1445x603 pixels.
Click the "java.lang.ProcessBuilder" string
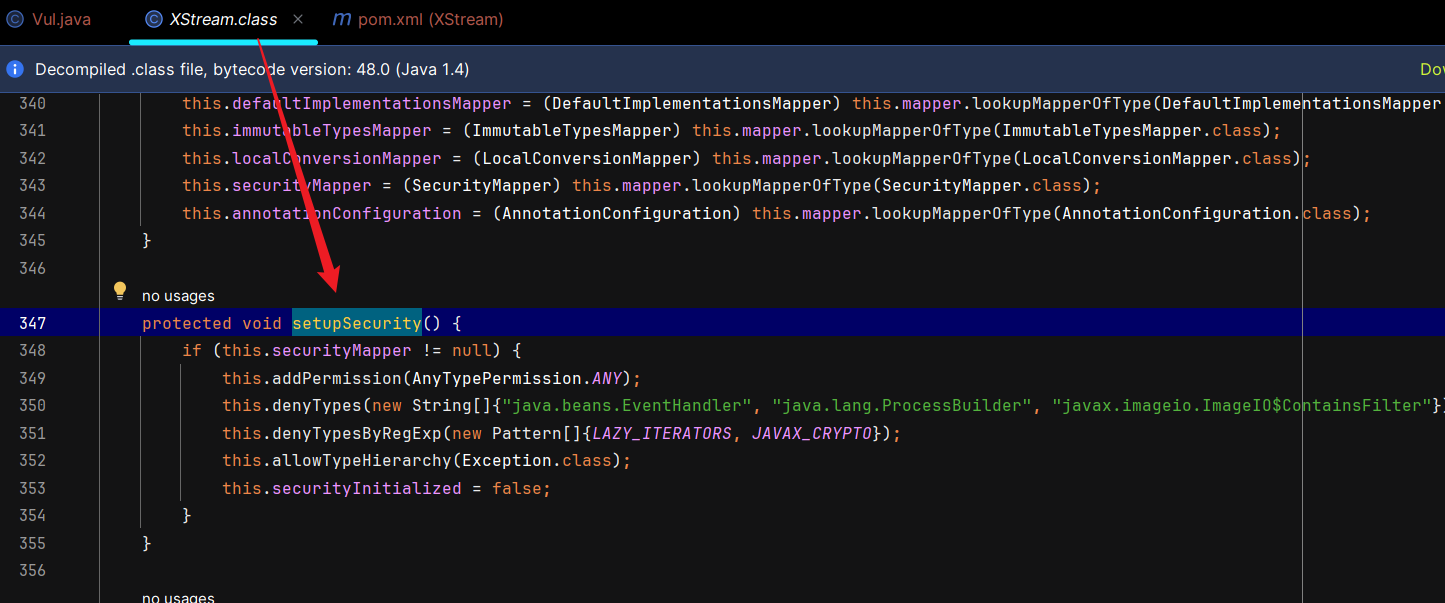pyautogui.click(x=901, y=405)
